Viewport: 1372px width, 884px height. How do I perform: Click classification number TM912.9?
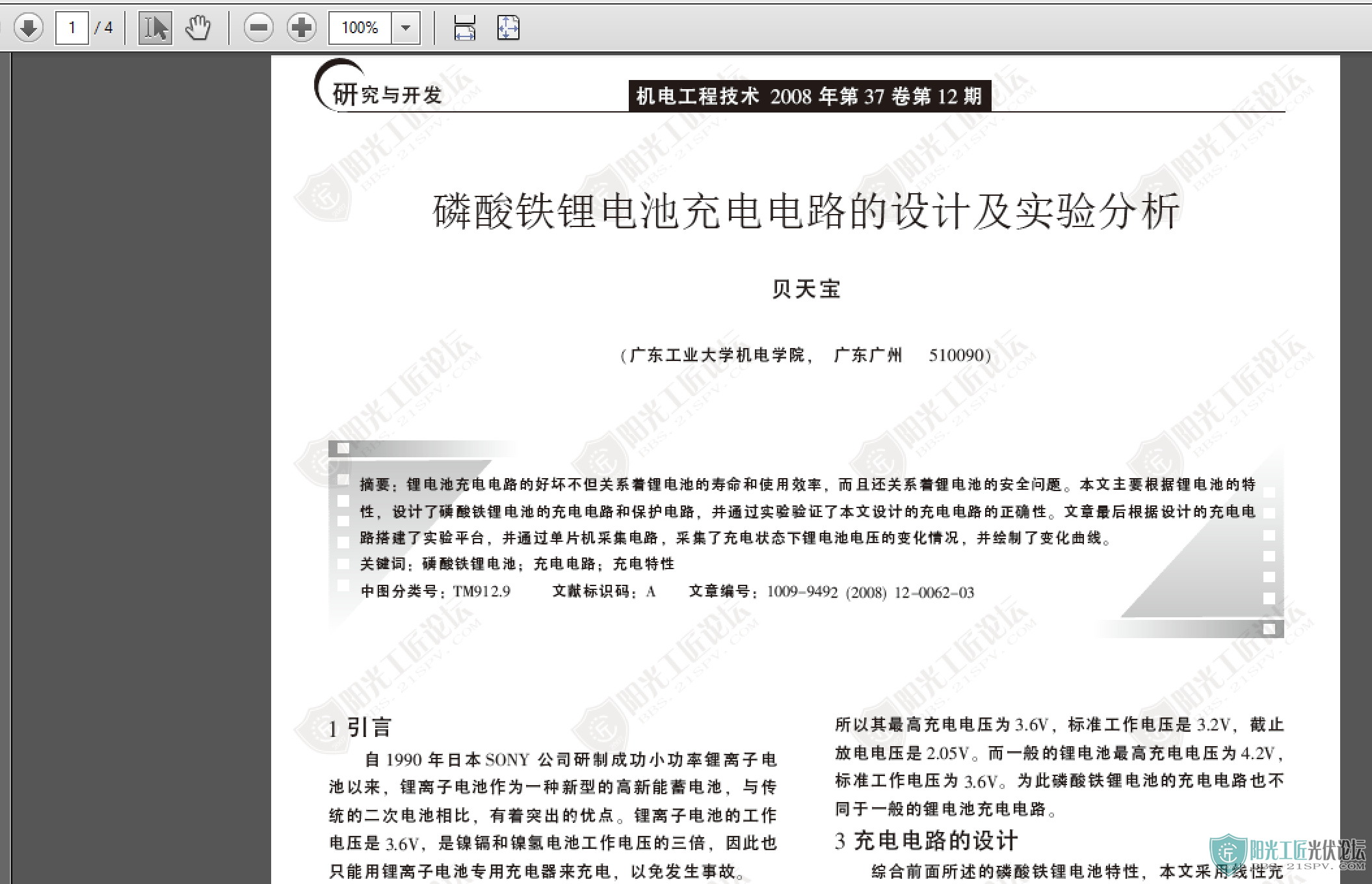click(482, 591)
